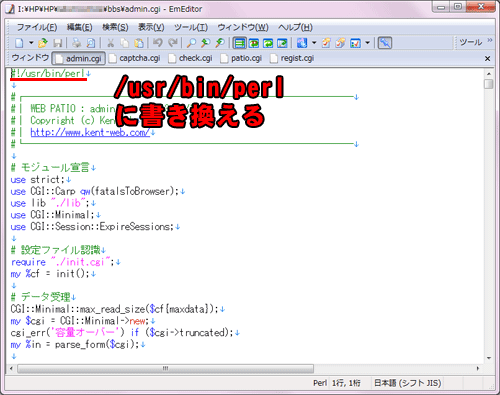Viewport: 500px width, 395px height.
Task: Click the EmEditor title bar icon
Action: point(11,9)
